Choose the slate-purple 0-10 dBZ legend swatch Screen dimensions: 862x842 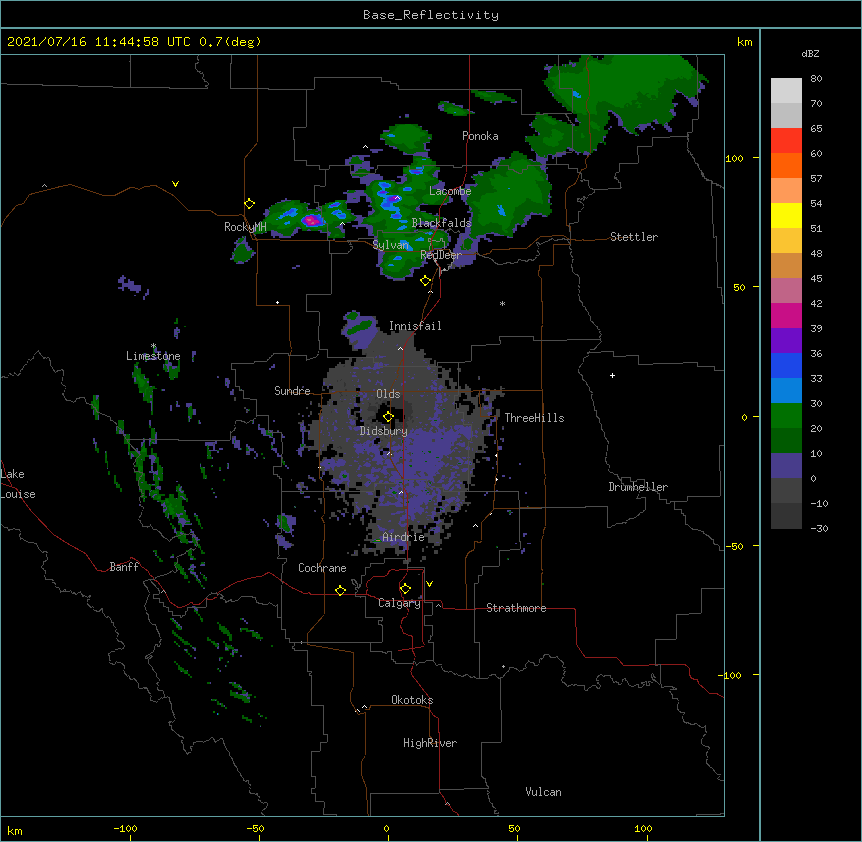786,466
